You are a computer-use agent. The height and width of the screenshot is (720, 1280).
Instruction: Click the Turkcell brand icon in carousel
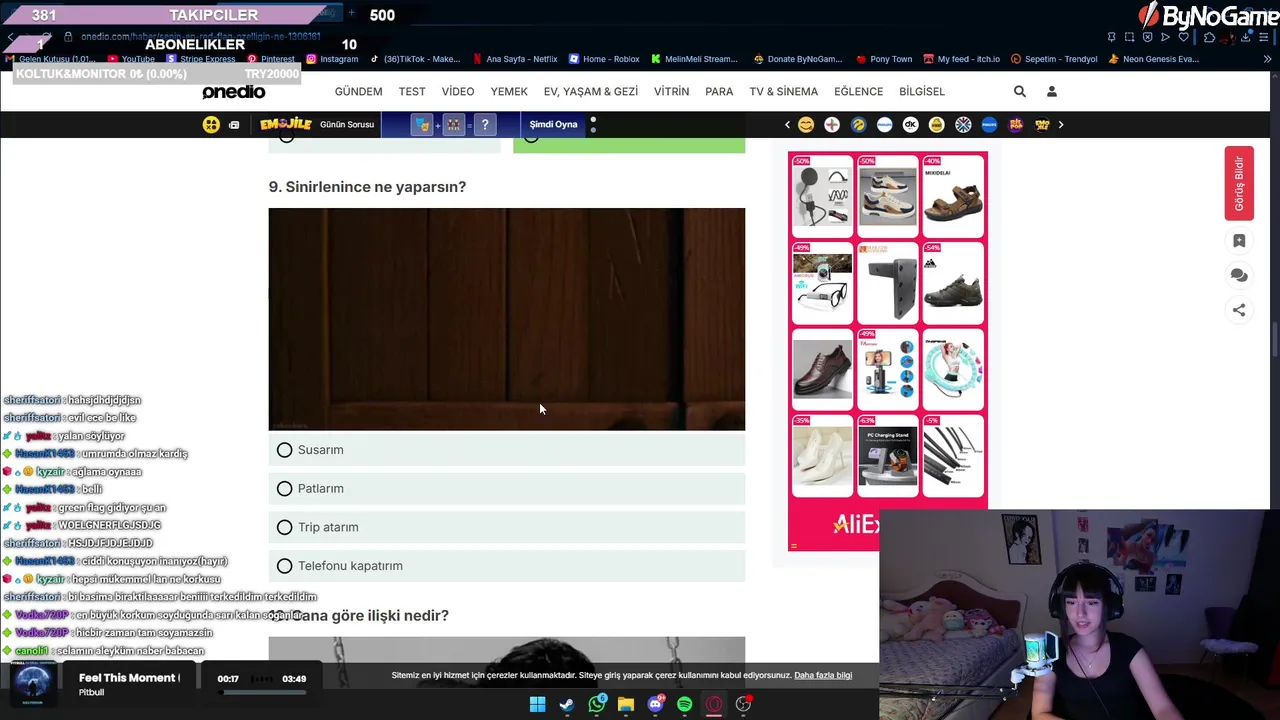[x=858, y=125]
